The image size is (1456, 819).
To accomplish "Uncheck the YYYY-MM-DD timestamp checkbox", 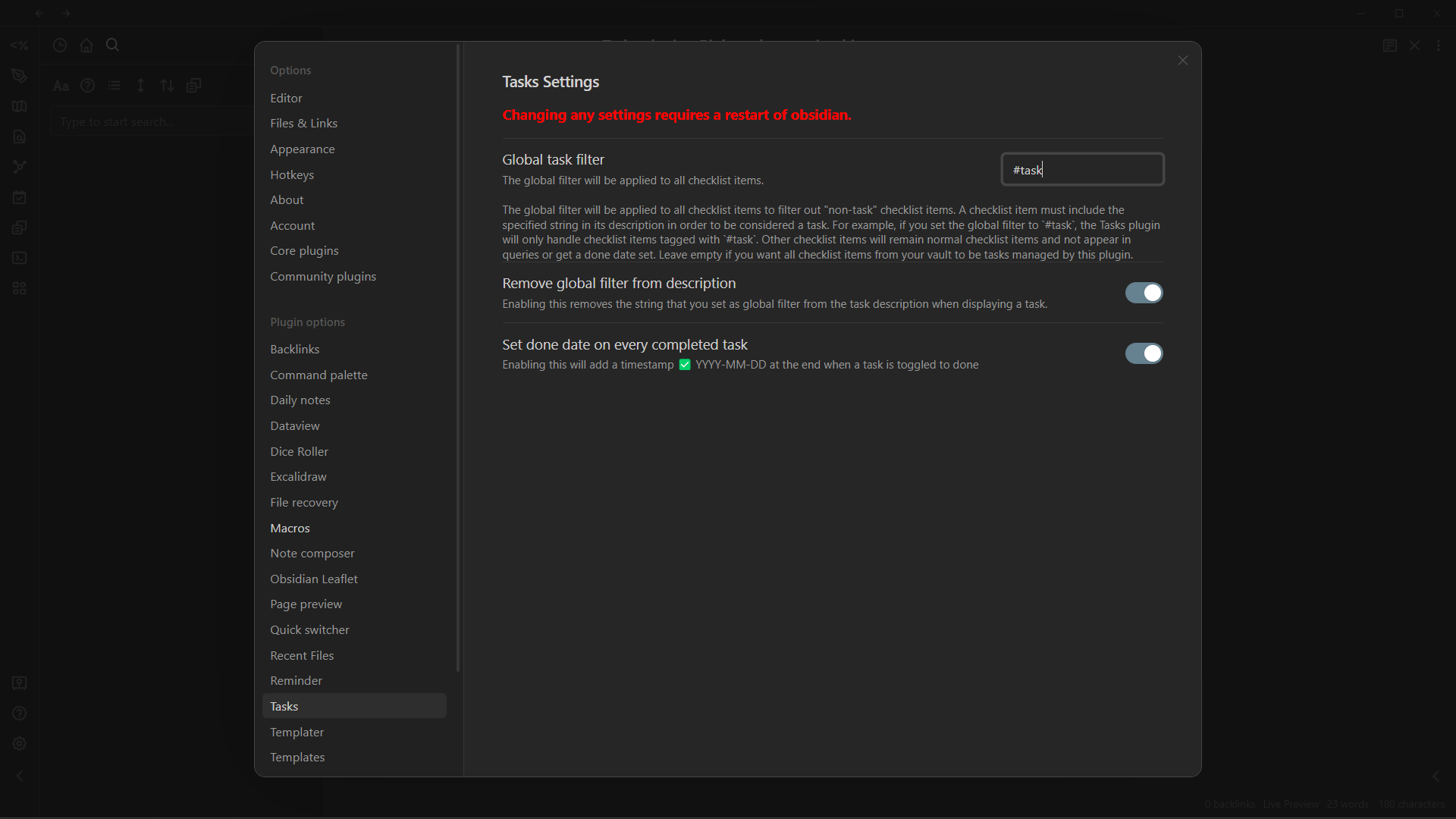I will (x=685, y=365).
